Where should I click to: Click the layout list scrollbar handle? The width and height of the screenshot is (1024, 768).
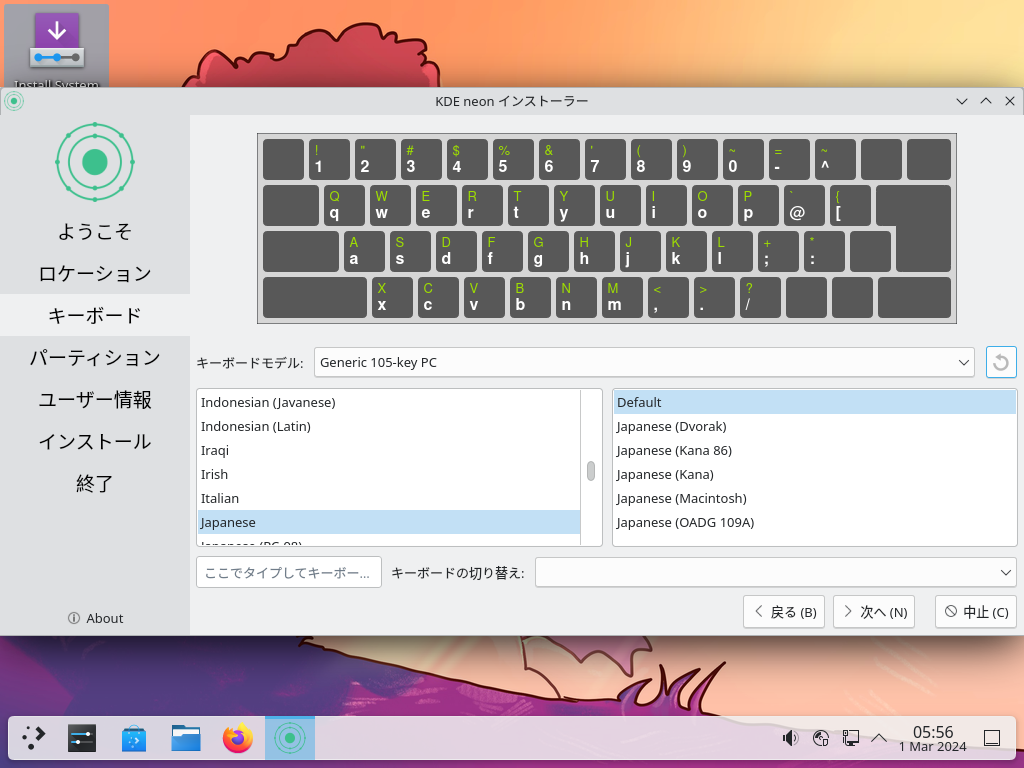click(x=591, y=471)
